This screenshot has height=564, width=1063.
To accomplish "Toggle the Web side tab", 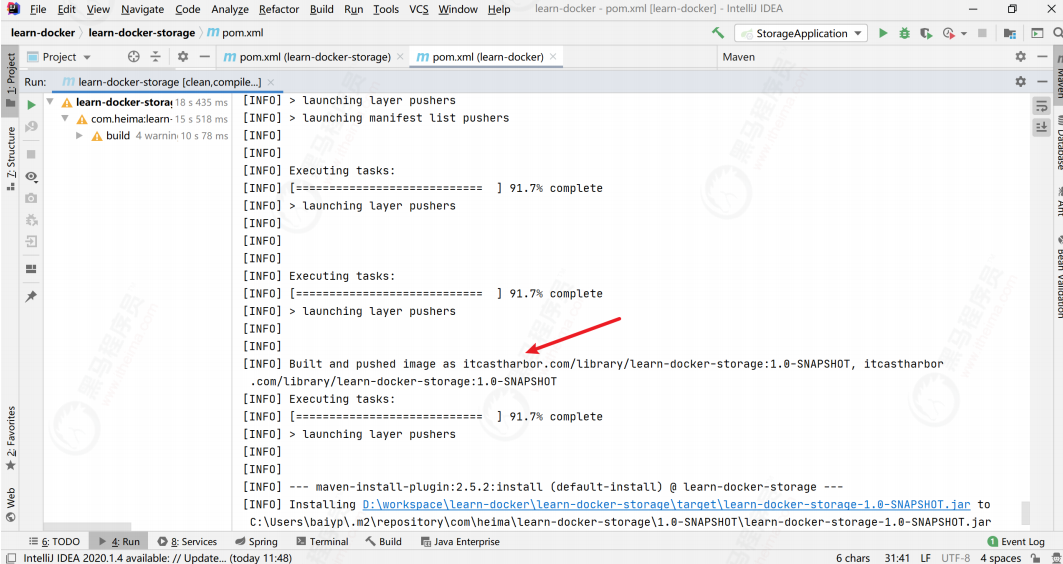I will click(10, 505).
